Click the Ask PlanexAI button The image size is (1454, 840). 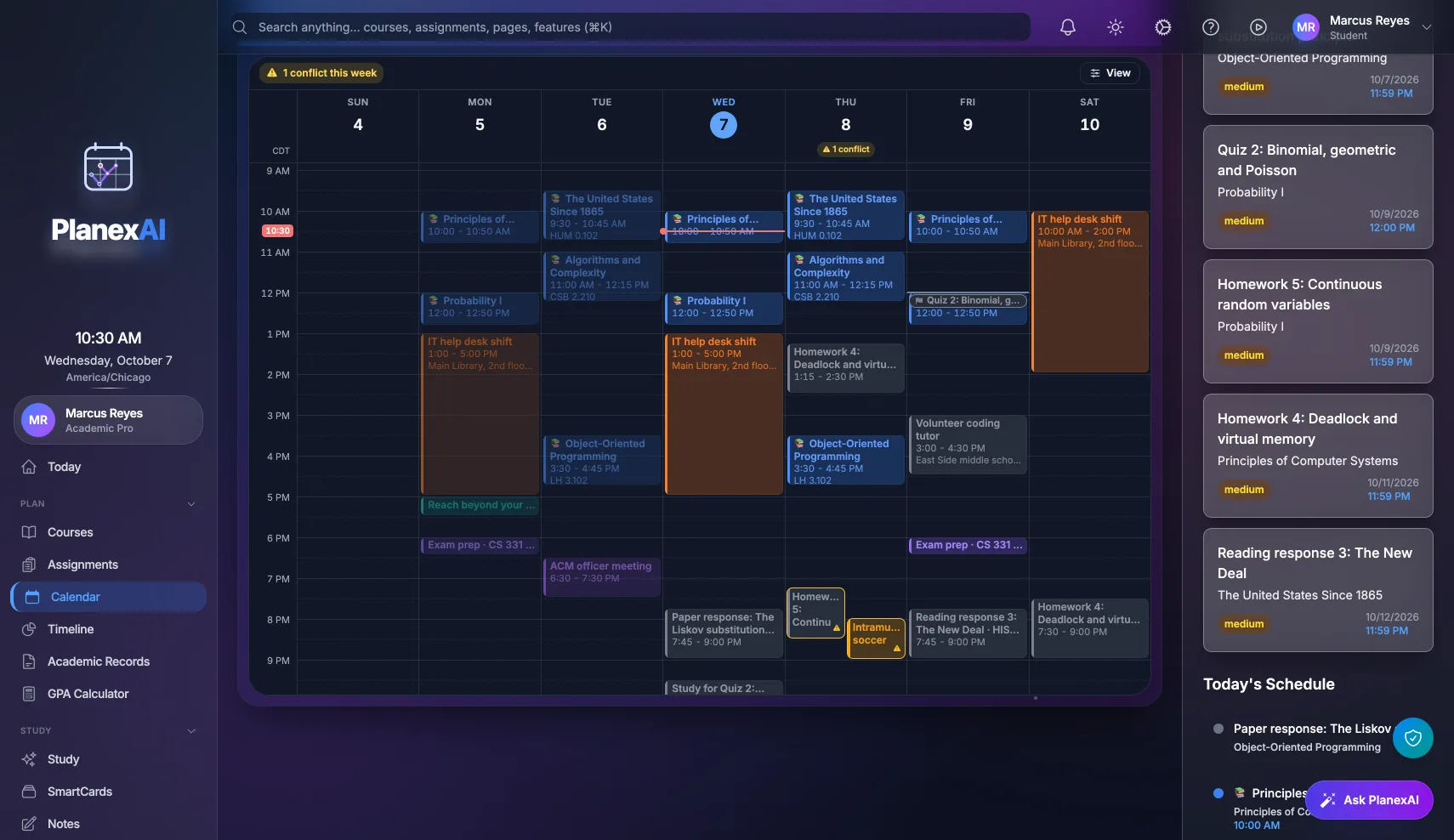pos(1369,800)
